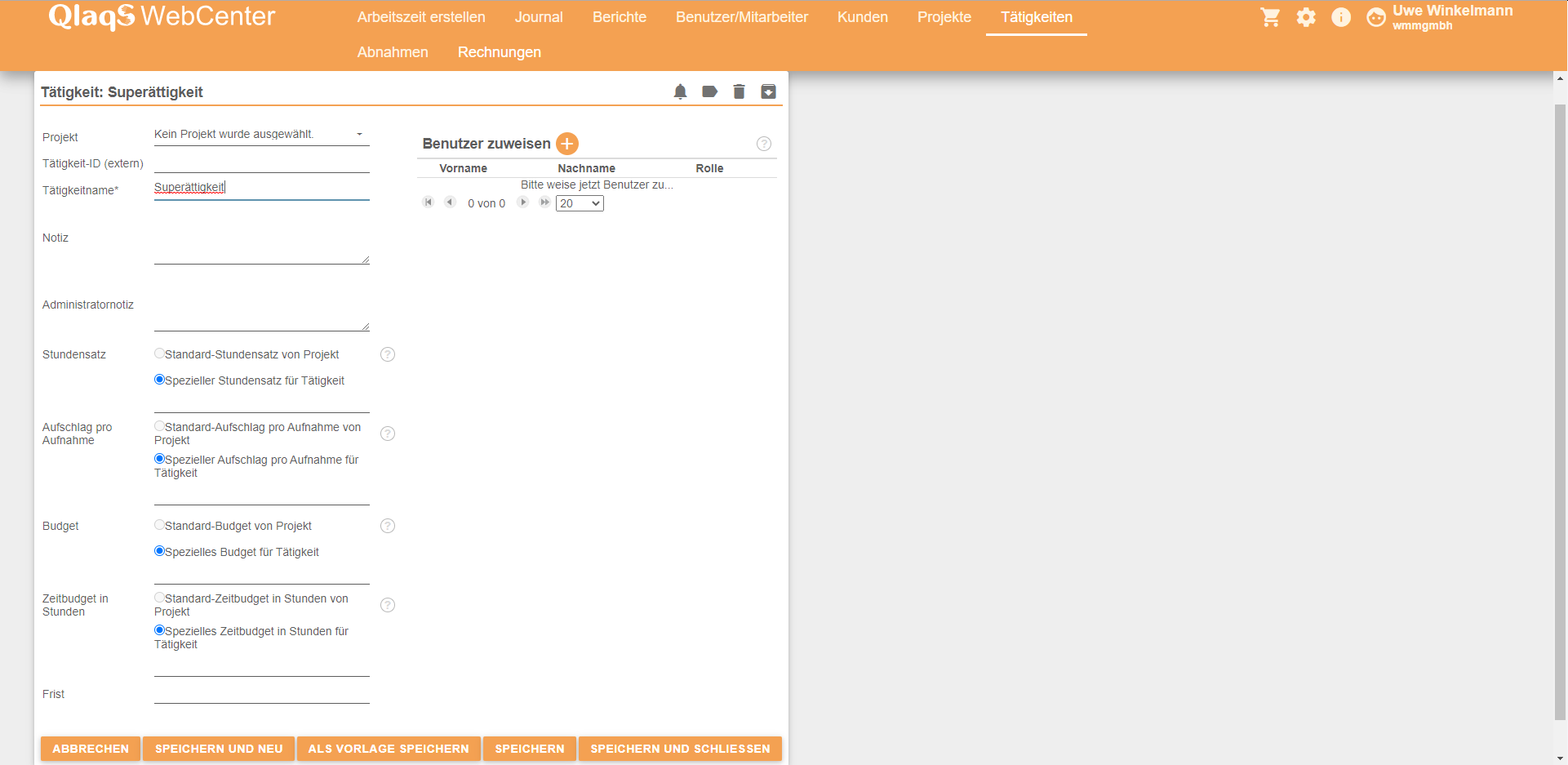Click Uwe Winkelmann user name
This screenshot has height=765, width=1568.
[x=1453, y=11]
